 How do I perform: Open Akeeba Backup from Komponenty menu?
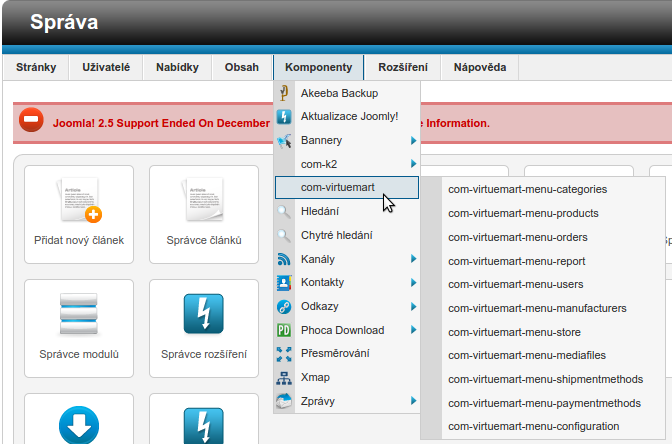338,93
